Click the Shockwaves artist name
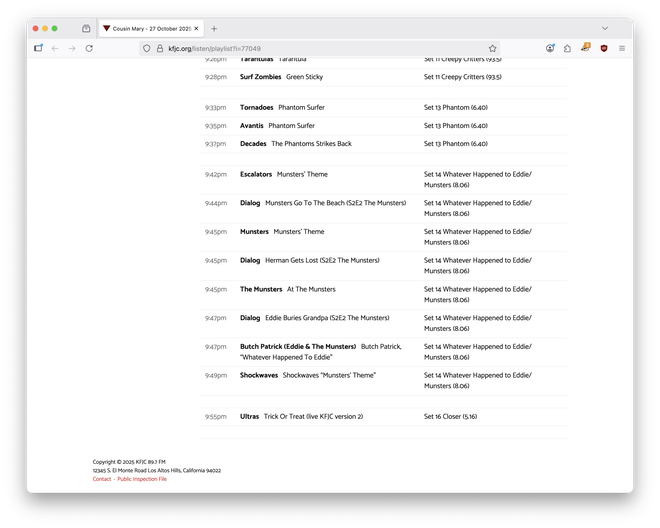 pyautogui.click(x=259, y=375)
